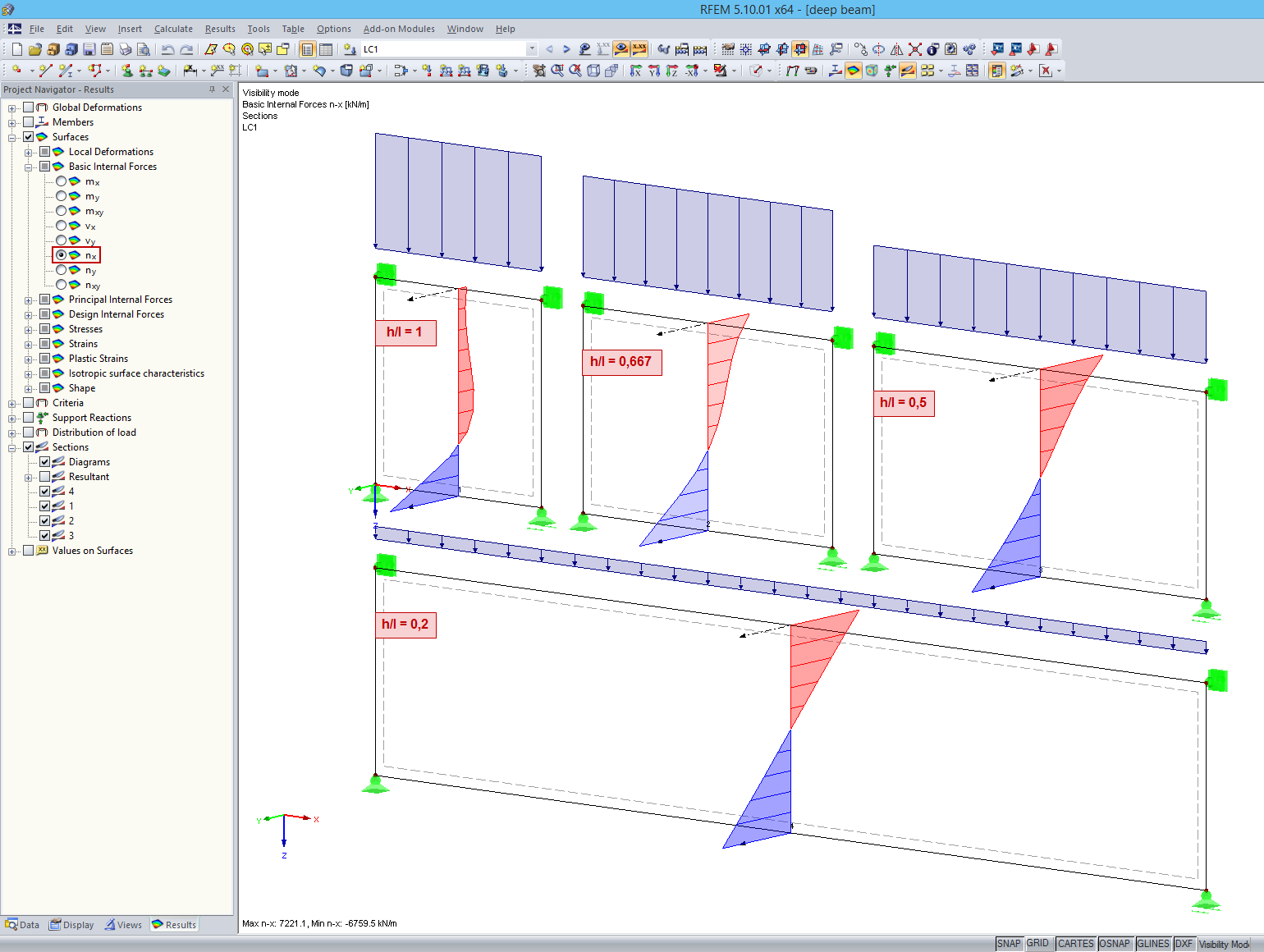The height and width of the screenshot is (952, 1264).
Task: Click the mirror tool icon
Action: pyautogui.click(x=897, y=49)
